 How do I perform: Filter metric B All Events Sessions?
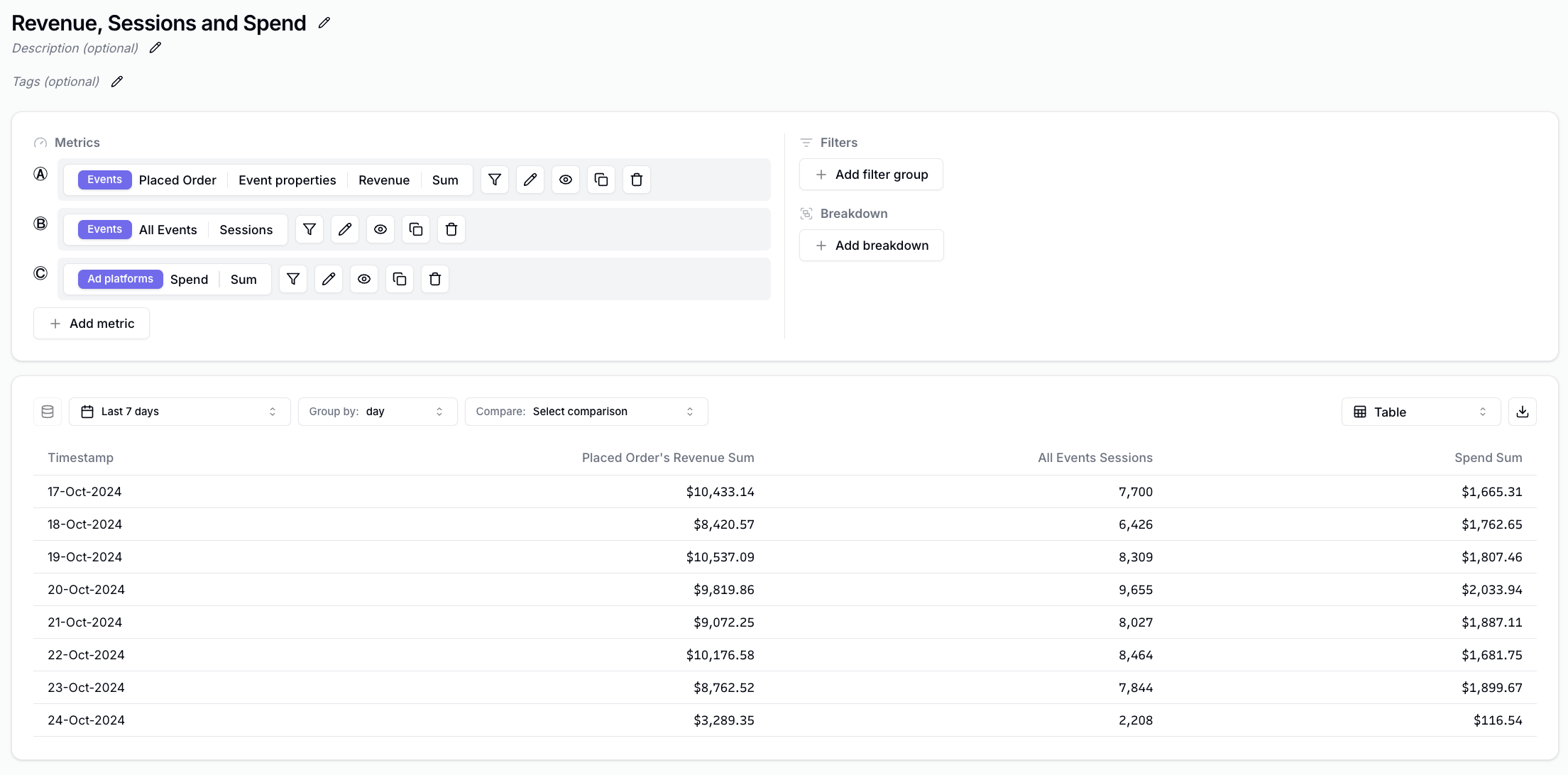309,229
